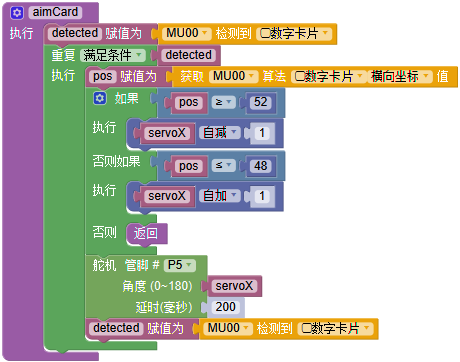Select the pos variable compared to 48

click(189, 166)
